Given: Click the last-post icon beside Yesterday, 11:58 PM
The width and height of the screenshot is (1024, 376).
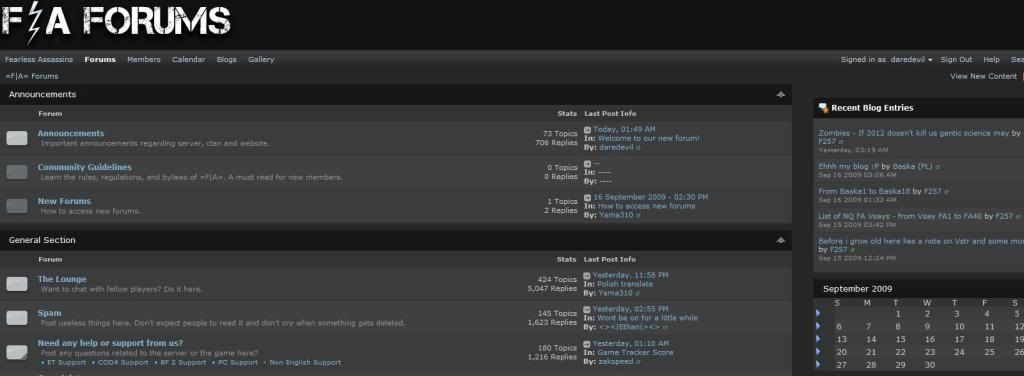Looking at the screenshot, I should pyautogui.click(x=587, y=275).
